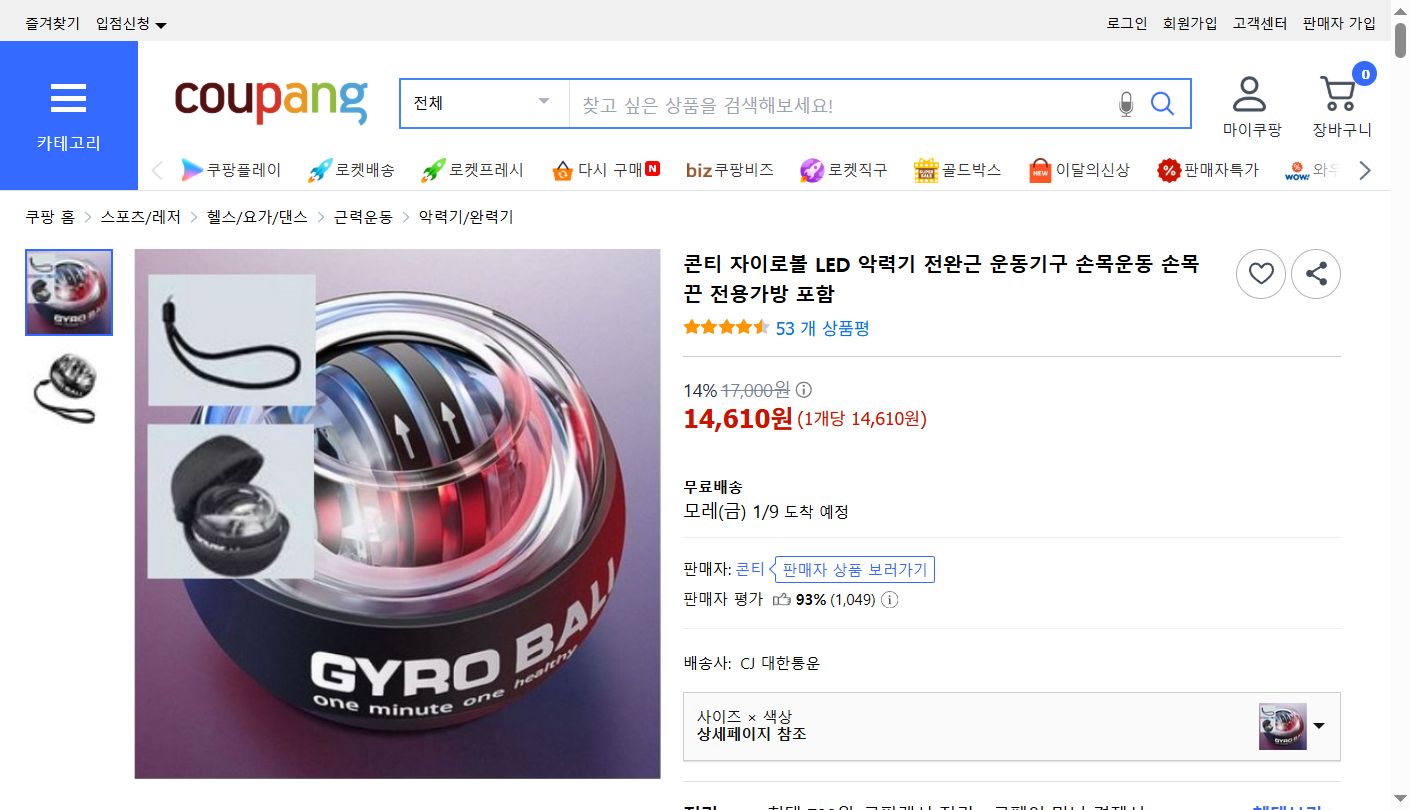Click the 판매자 상품 보러가기 button
This screenshot has width=1410, height=810.
pyautogui.click(x=854, y=569)
